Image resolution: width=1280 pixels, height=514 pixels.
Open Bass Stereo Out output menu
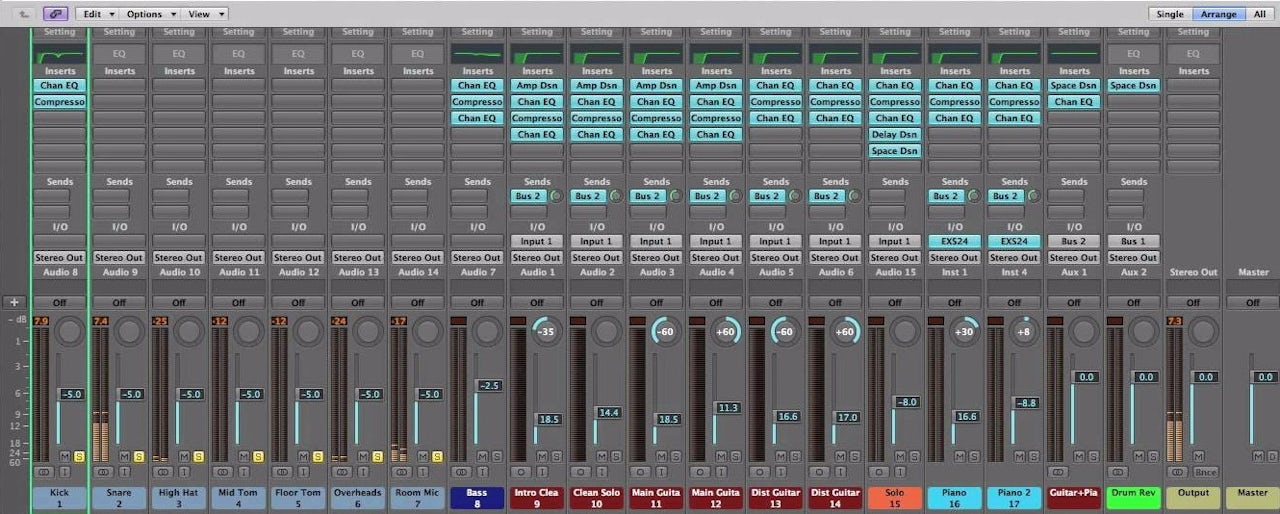point(477,257)
